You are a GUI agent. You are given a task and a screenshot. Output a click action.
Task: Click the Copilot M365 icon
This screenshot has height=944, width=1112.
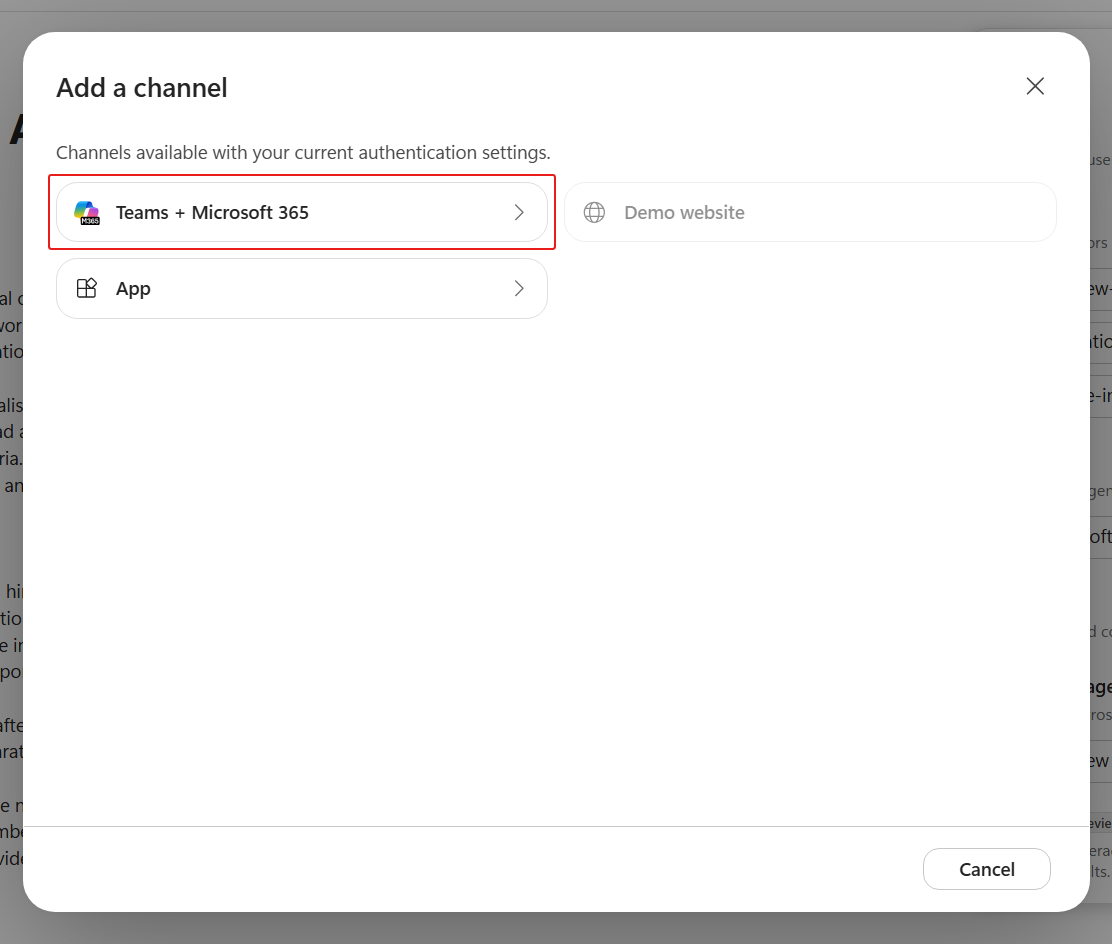87,213
